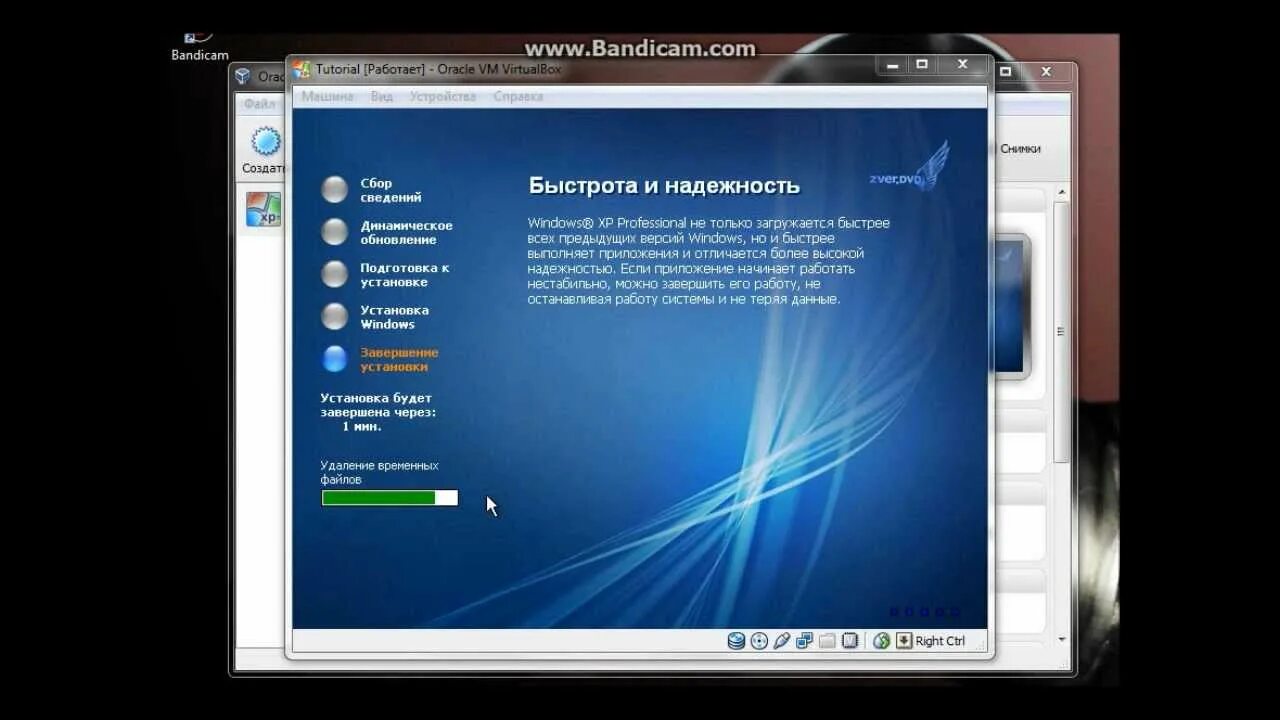Close the Tutorial VM window
1280x720 pixels.
click(962, 65)
